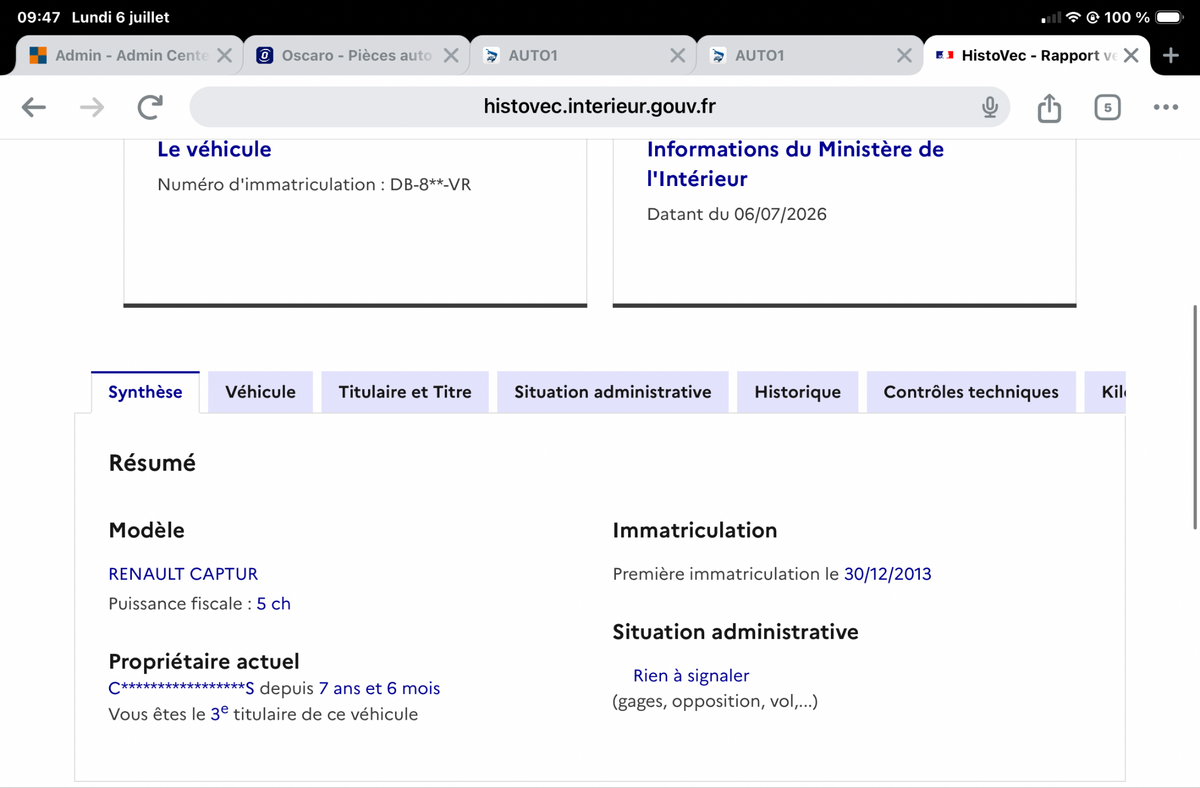Close the Oscaro - Pièces auto tab

click(x=451, y=56)
